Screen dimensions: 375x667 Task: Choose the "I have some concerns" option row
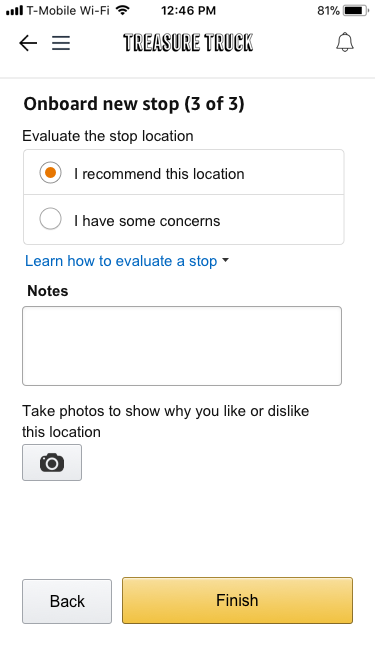184,219
